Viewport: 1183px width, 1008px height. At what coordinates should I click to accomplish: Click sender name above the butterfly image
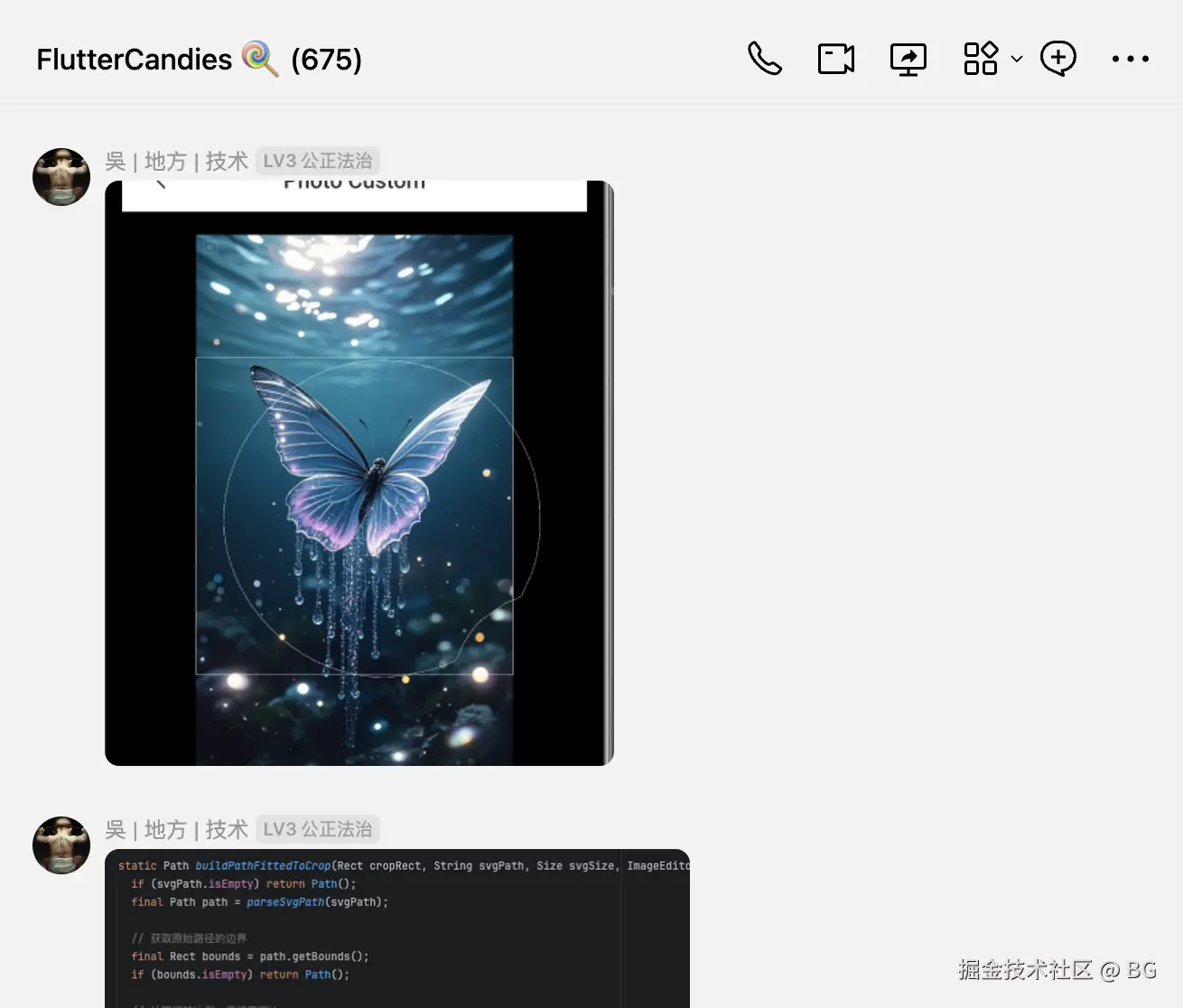(x=176, y=161)
